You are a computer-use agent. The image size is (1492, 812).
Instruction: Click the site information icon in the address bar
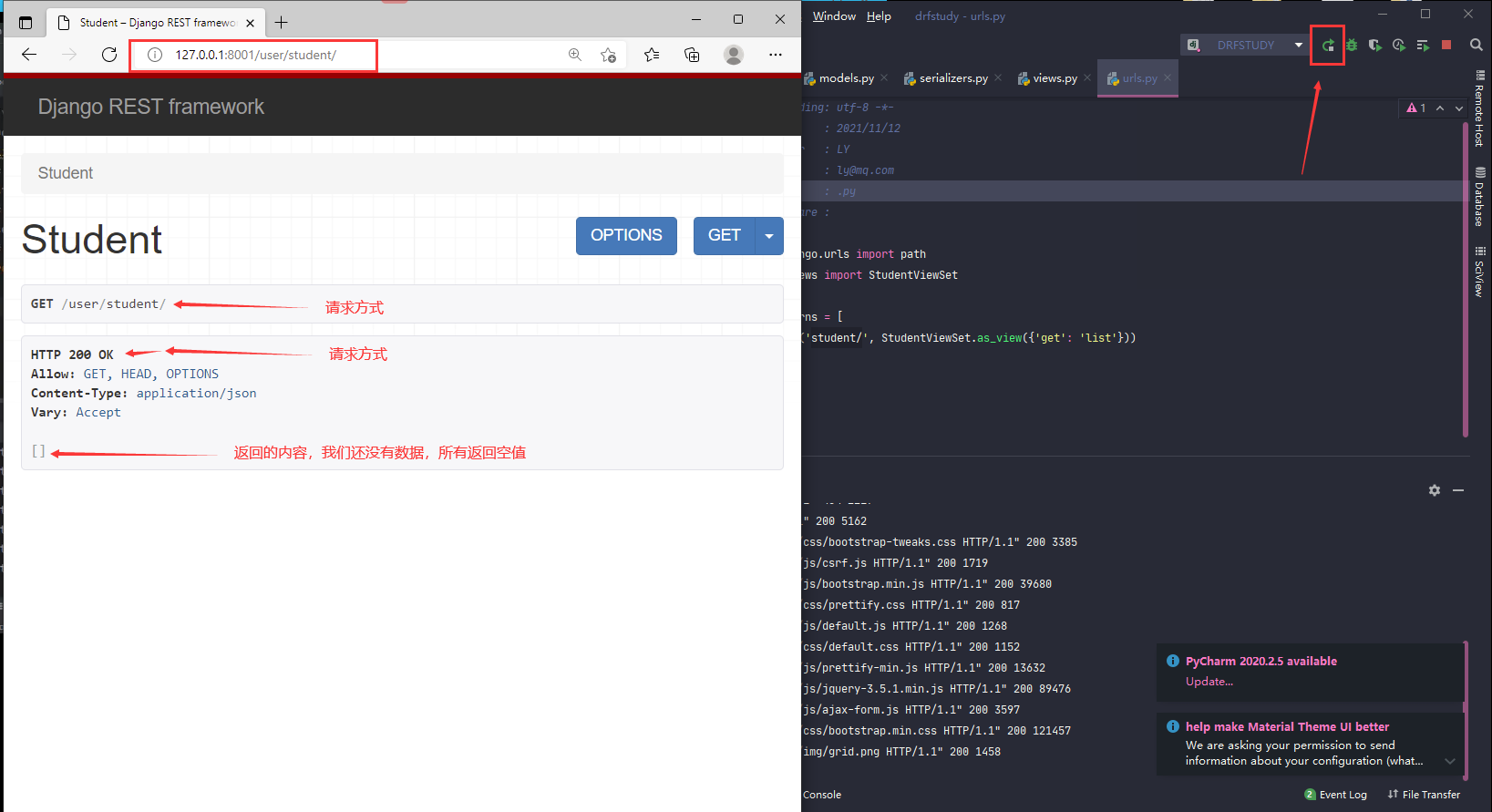point(155,55)
